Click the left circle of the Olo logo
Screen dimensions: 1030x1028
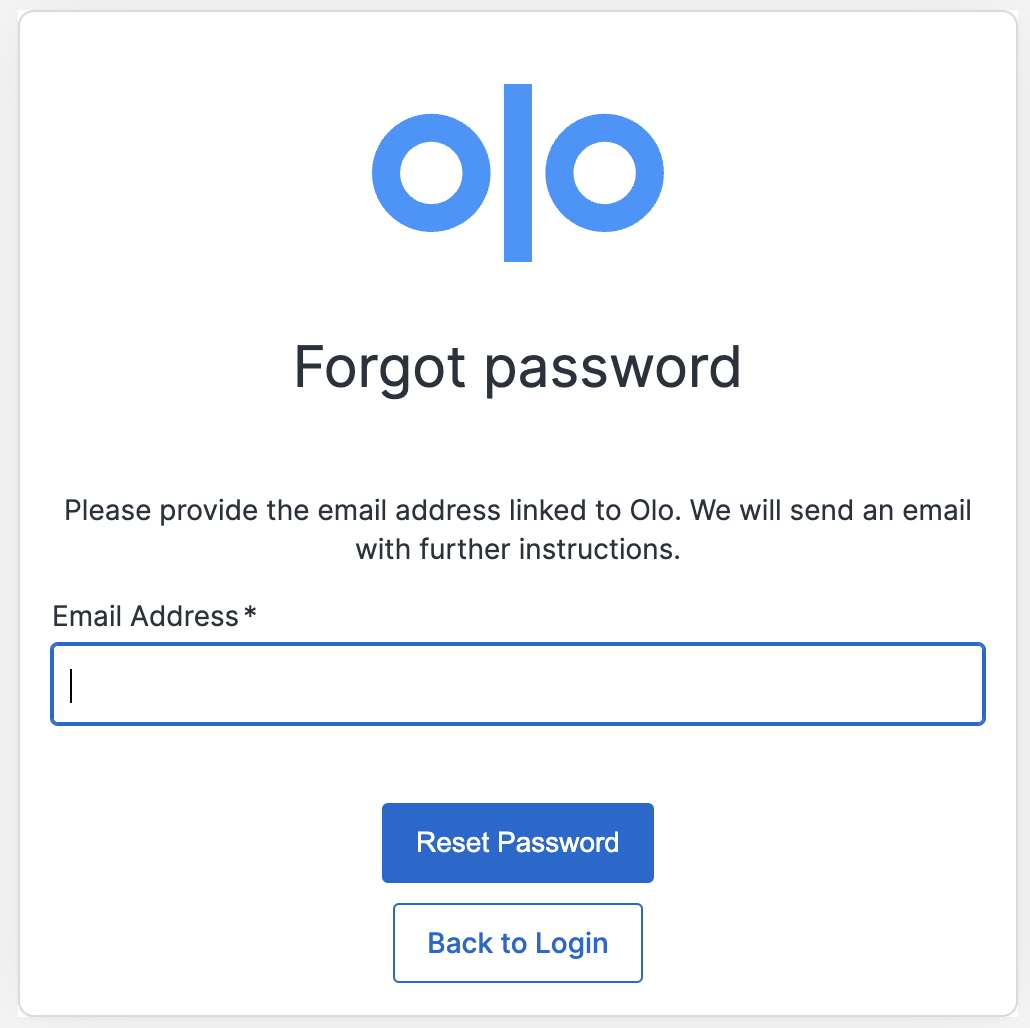[x=431, y=173]
